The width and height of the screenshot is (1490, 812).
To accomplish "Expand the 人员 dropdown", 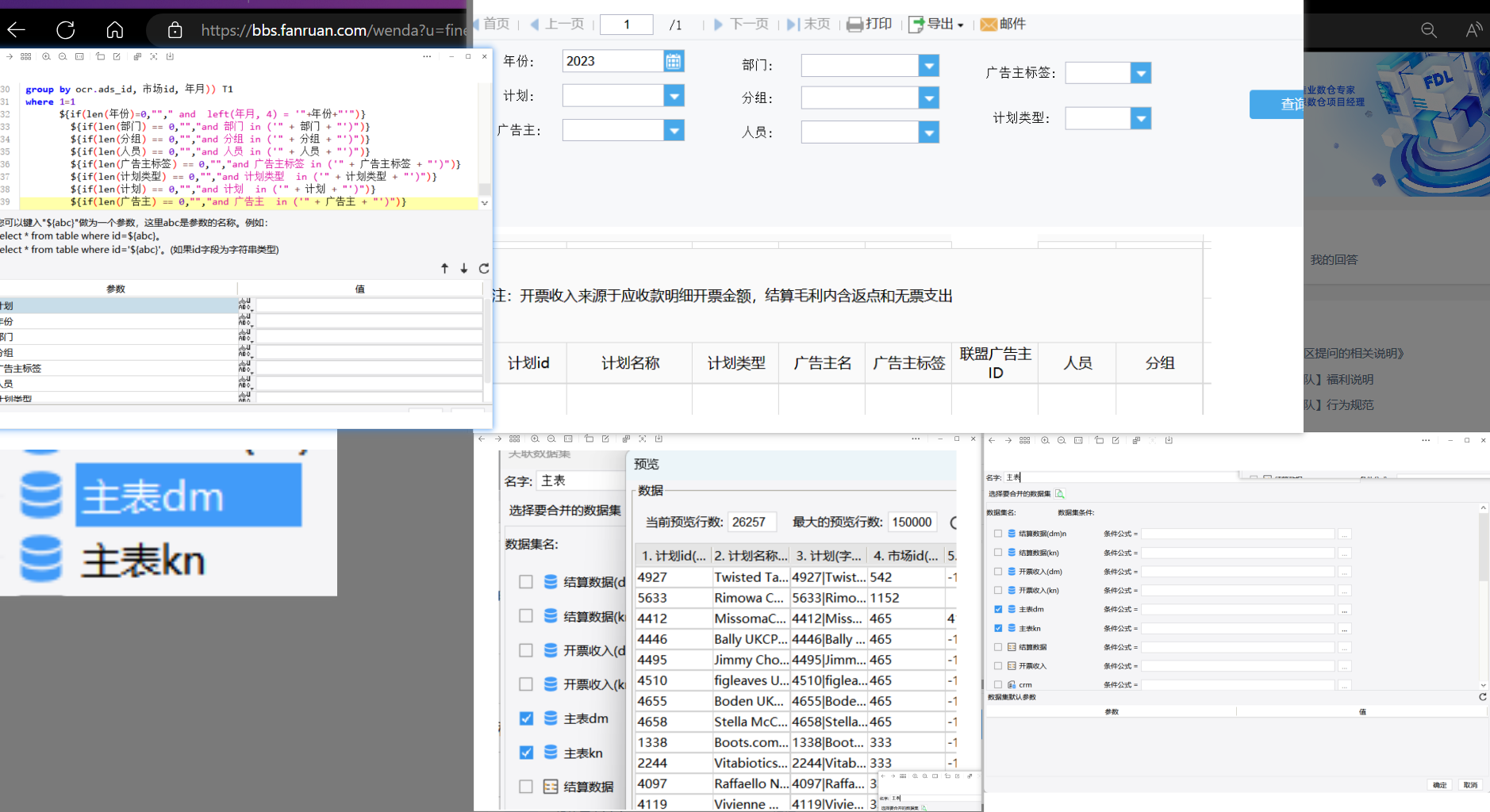I will click(x=928, y=132).
